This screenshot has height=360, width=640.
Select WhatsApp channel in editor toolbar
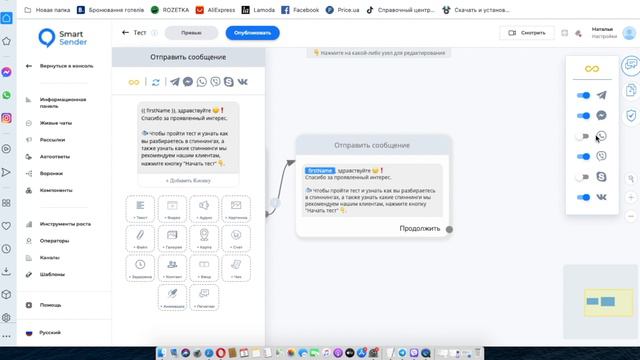(x=202, y=82)
